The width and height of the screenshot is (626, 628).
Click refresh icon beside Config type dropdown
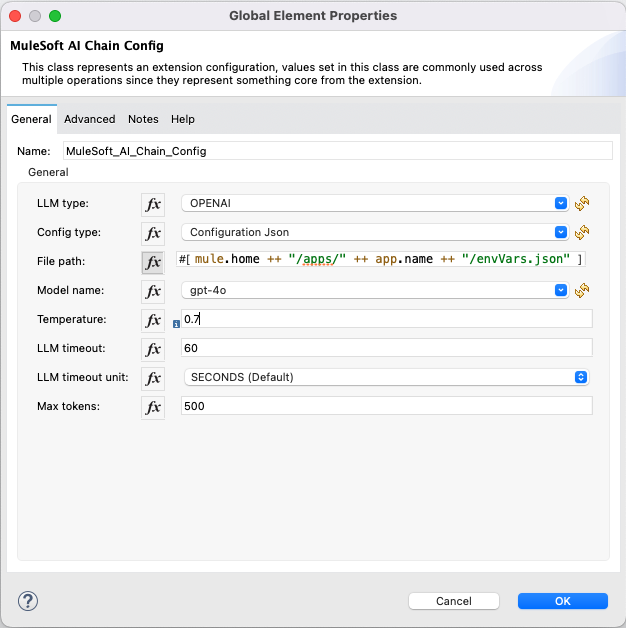coord(582,233)
